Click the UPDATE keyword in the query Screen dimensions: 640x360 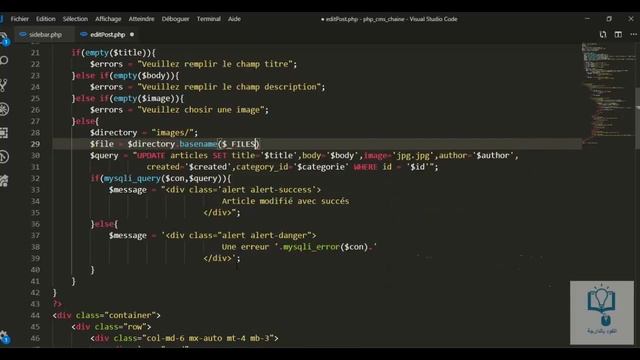[x=151, y=156]
